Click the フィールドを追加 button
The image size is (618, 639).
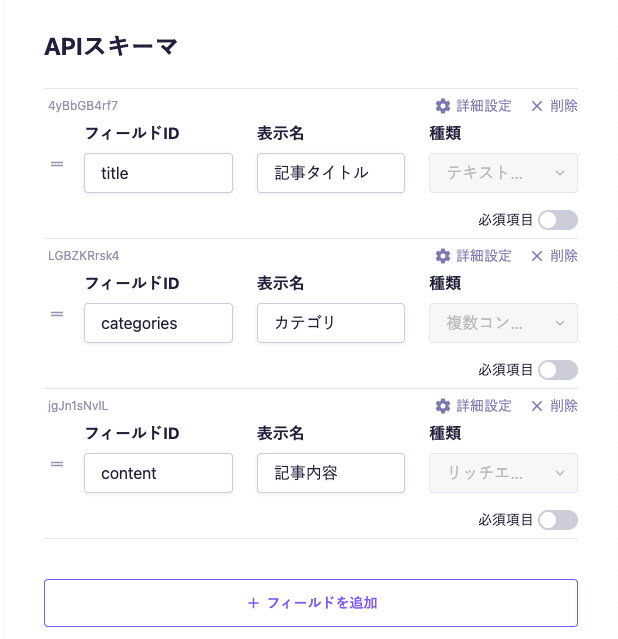311,603
